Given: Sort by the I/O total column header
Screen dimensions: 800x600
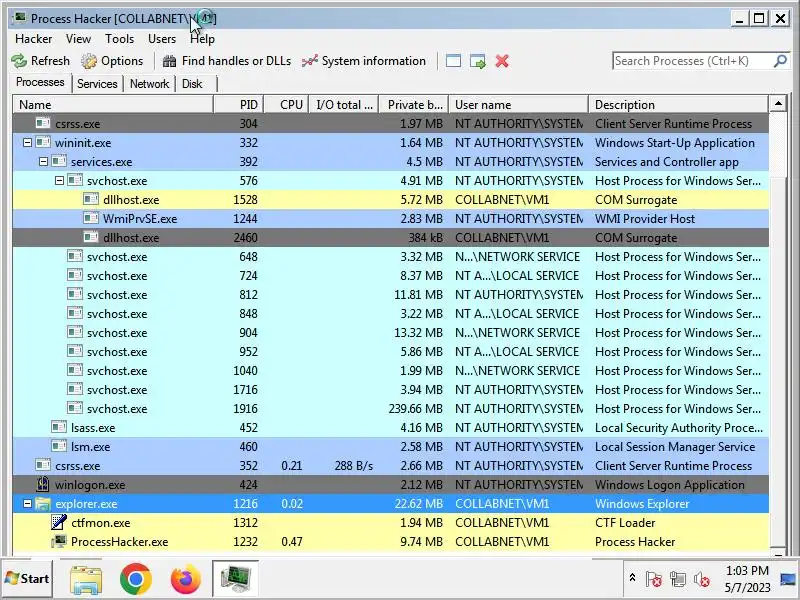Looking at the screenshot, I should [x=344, y=105].
